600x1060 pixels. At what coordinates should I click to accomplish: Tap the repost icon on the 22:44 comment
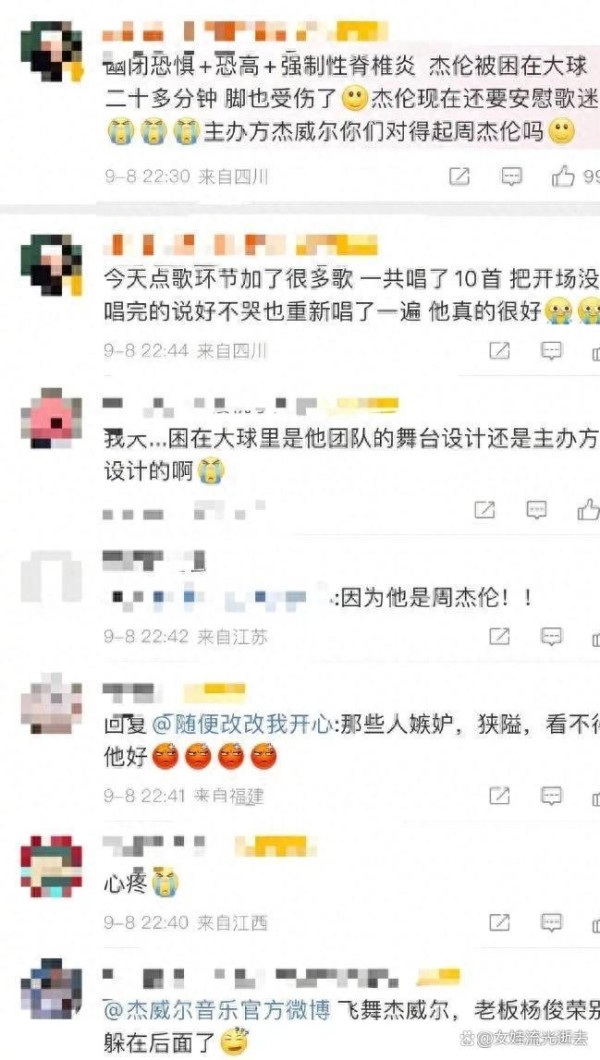[499, 350]
